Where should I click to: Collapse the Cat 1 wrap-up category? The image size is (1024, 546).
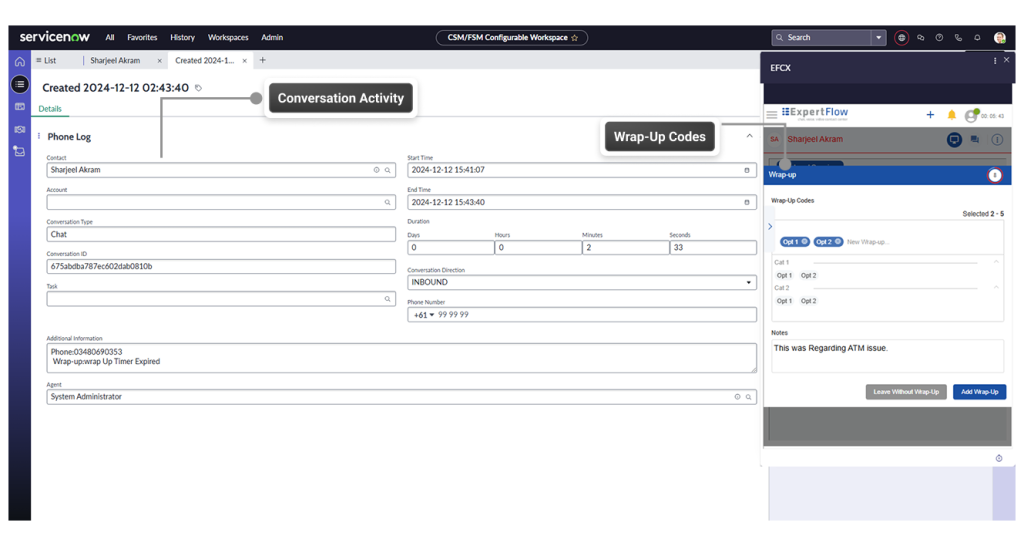coord(996,262)
